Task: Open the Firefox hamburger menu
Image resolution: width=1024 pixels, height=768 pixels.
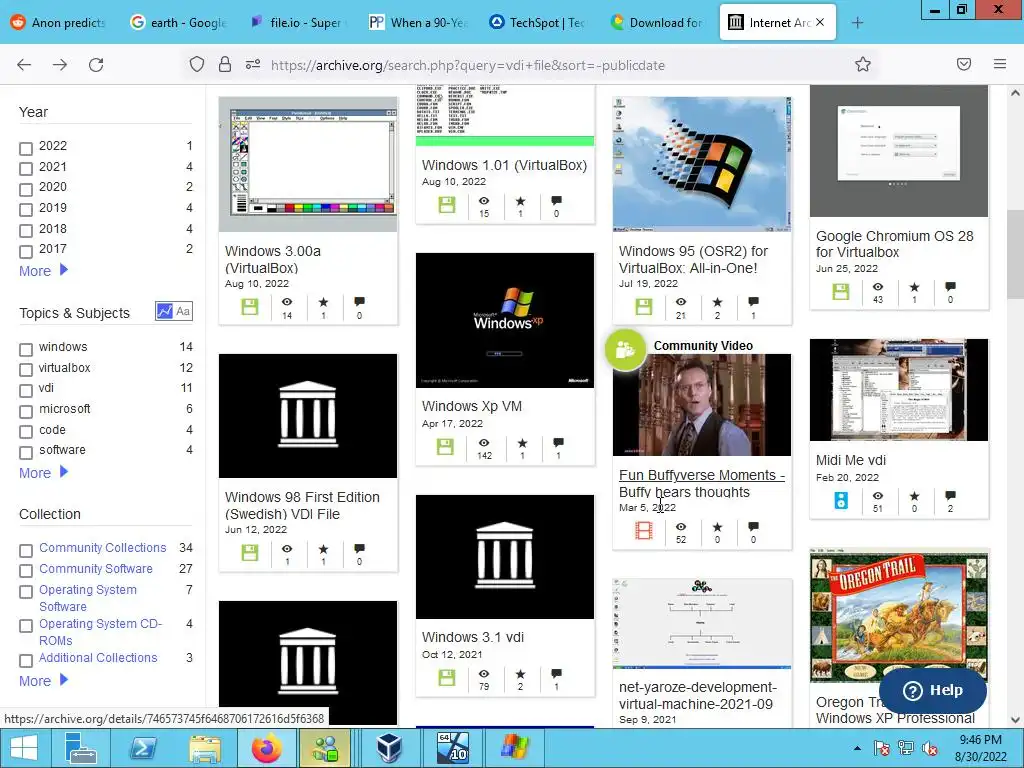Action: pyautogui.click(x=1000, y=64)
